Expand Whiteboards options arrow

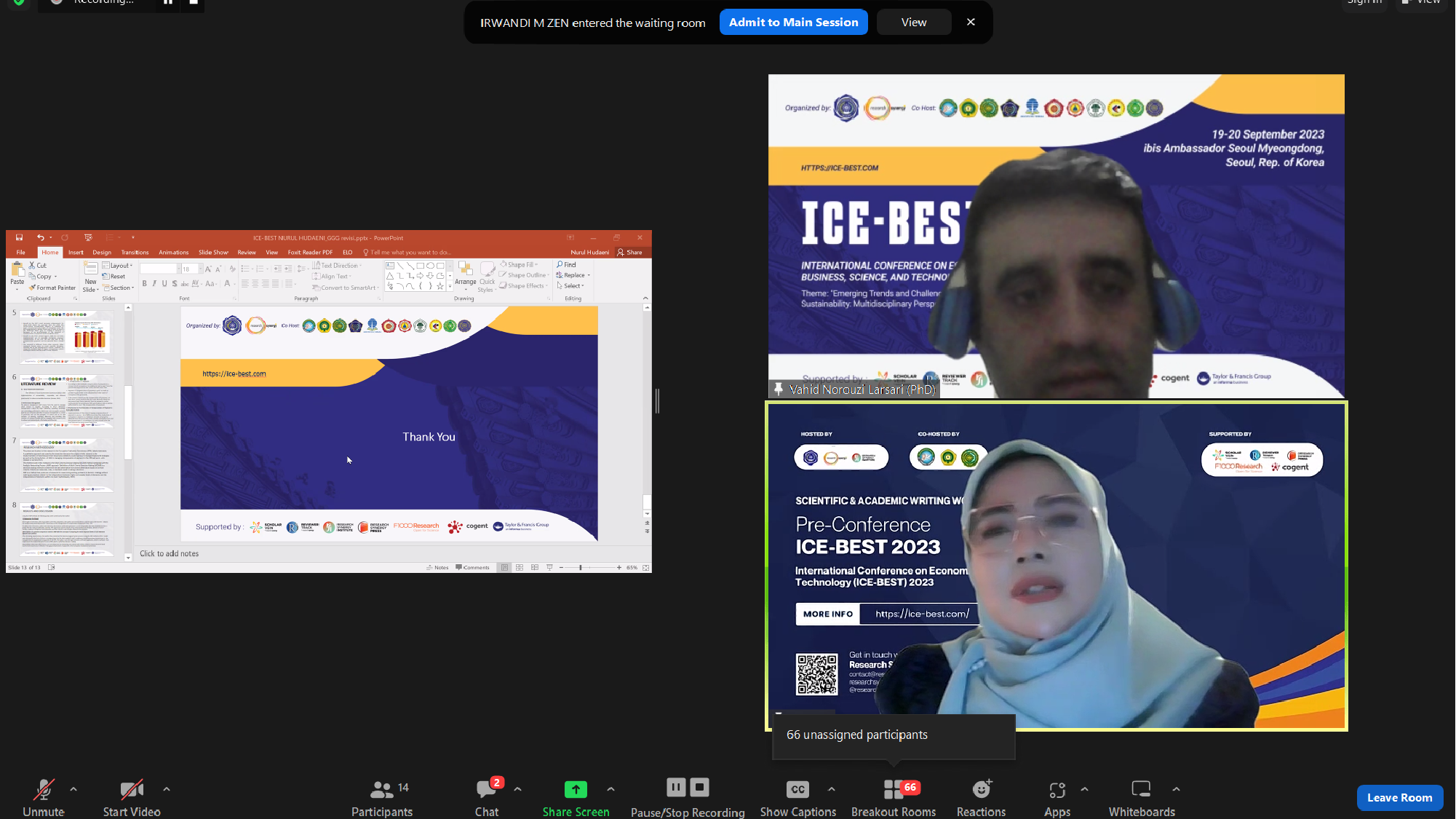click(x=1177, y=789)
